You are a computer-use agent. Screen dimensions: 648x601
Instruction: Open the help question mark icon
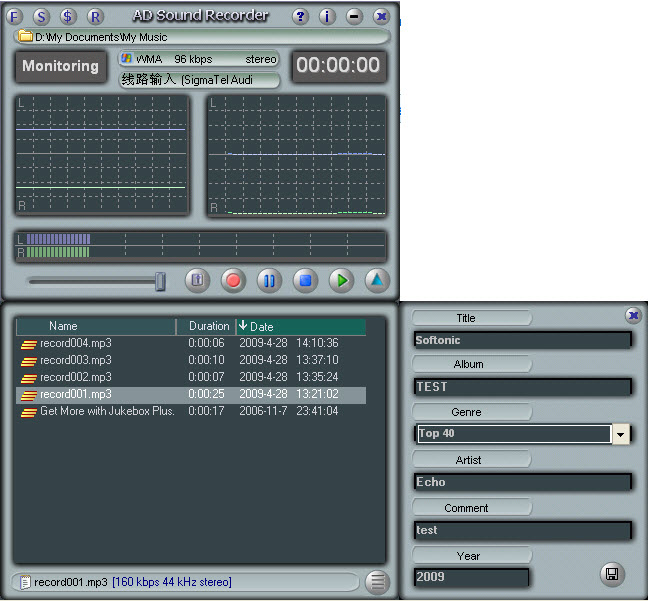[300, 16]
